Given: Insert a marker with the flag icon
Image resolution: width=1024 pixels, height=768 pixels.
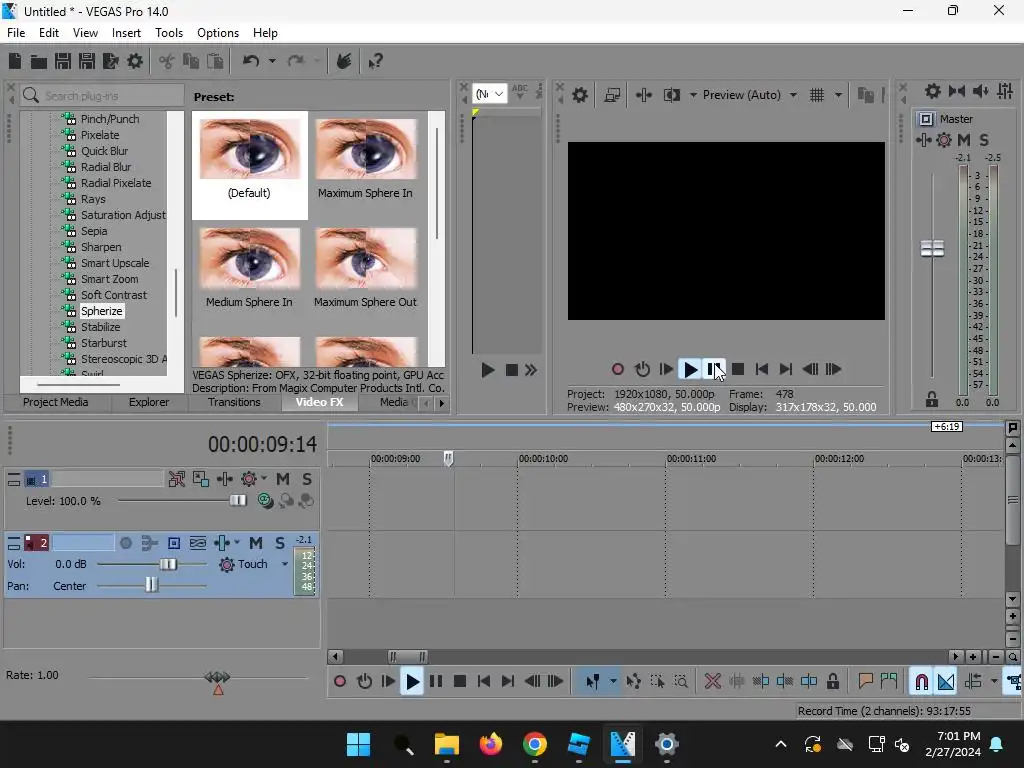Looking at the screenshot, I should pos(865,682).
